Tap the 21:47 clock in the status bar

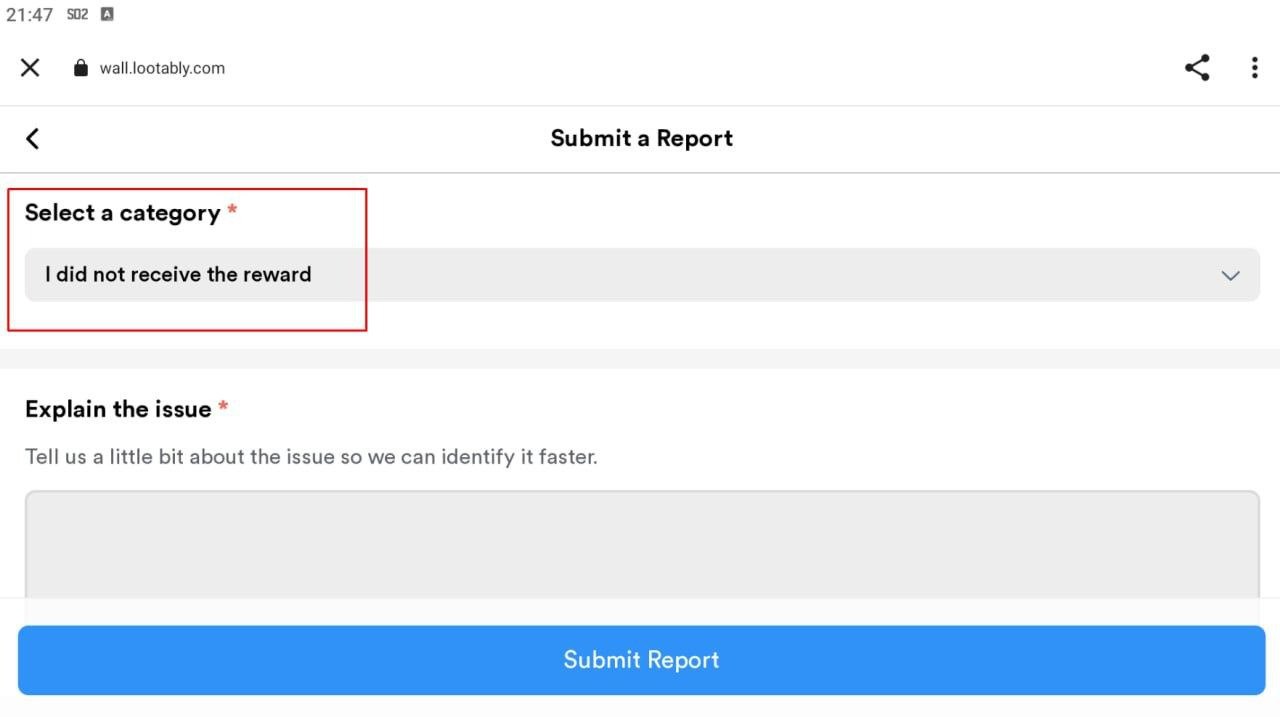[30, 15]
